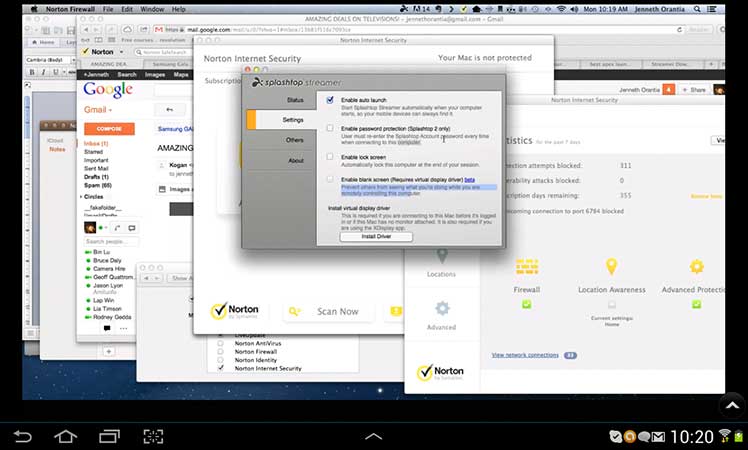The width and height of the screenshot is (748, 450).
Task: Open Advanced gear icon in Norton sidebar
Action: pos(441,310)
